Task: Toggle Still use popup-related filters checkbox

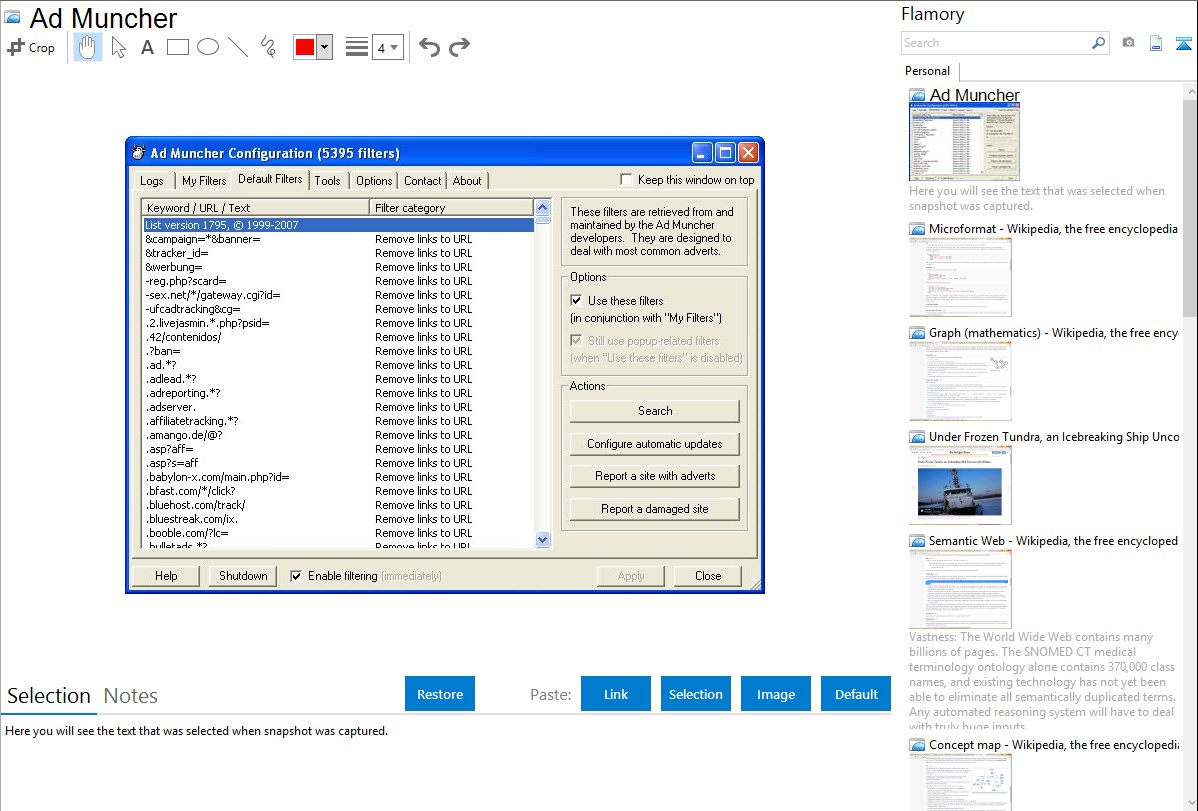Action: [x=576, y=340]
